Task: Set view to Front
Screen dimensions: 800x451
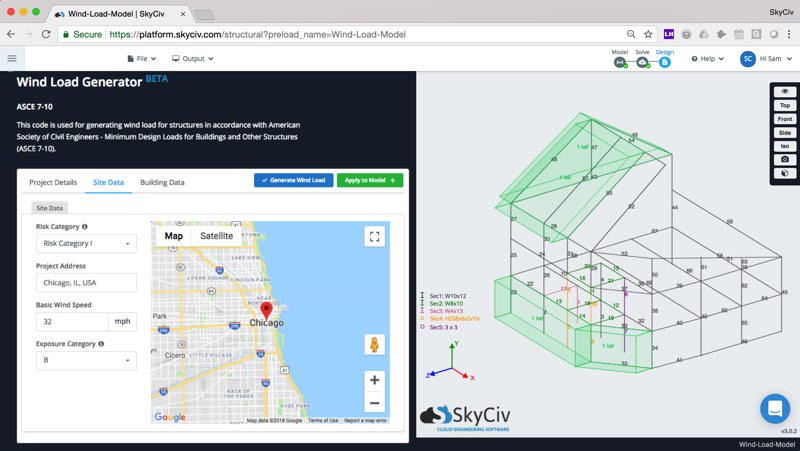Action: point(785,119)
